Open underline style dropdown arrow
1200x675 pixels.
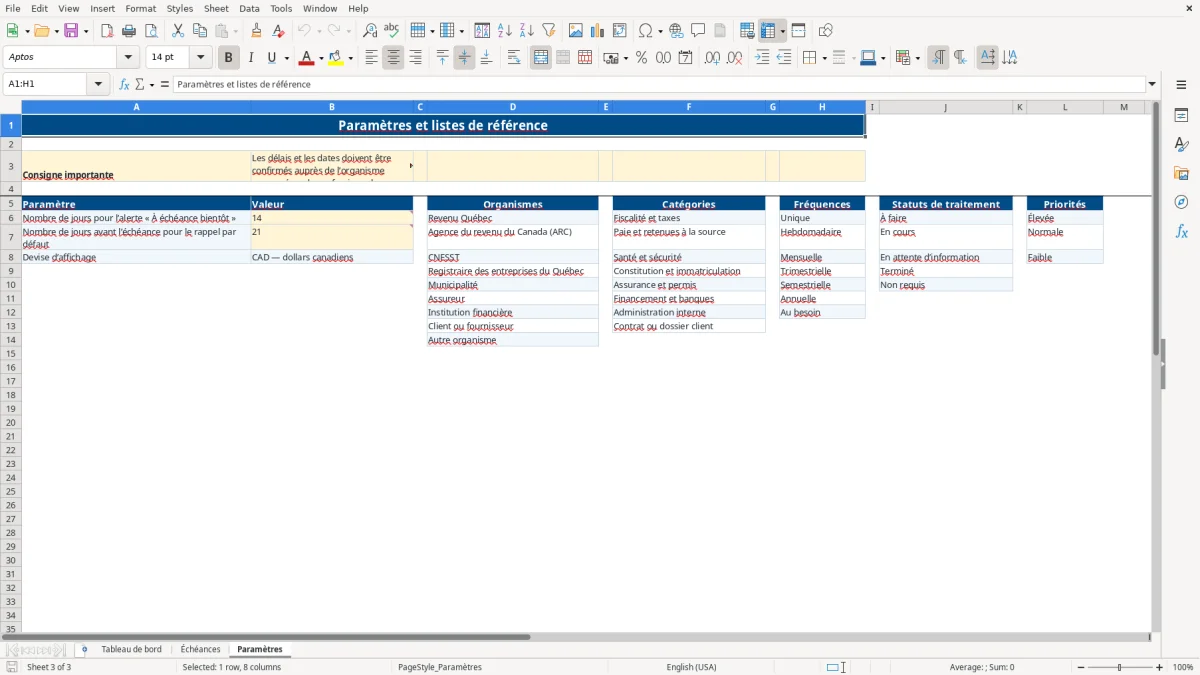(x=286, y=58)
